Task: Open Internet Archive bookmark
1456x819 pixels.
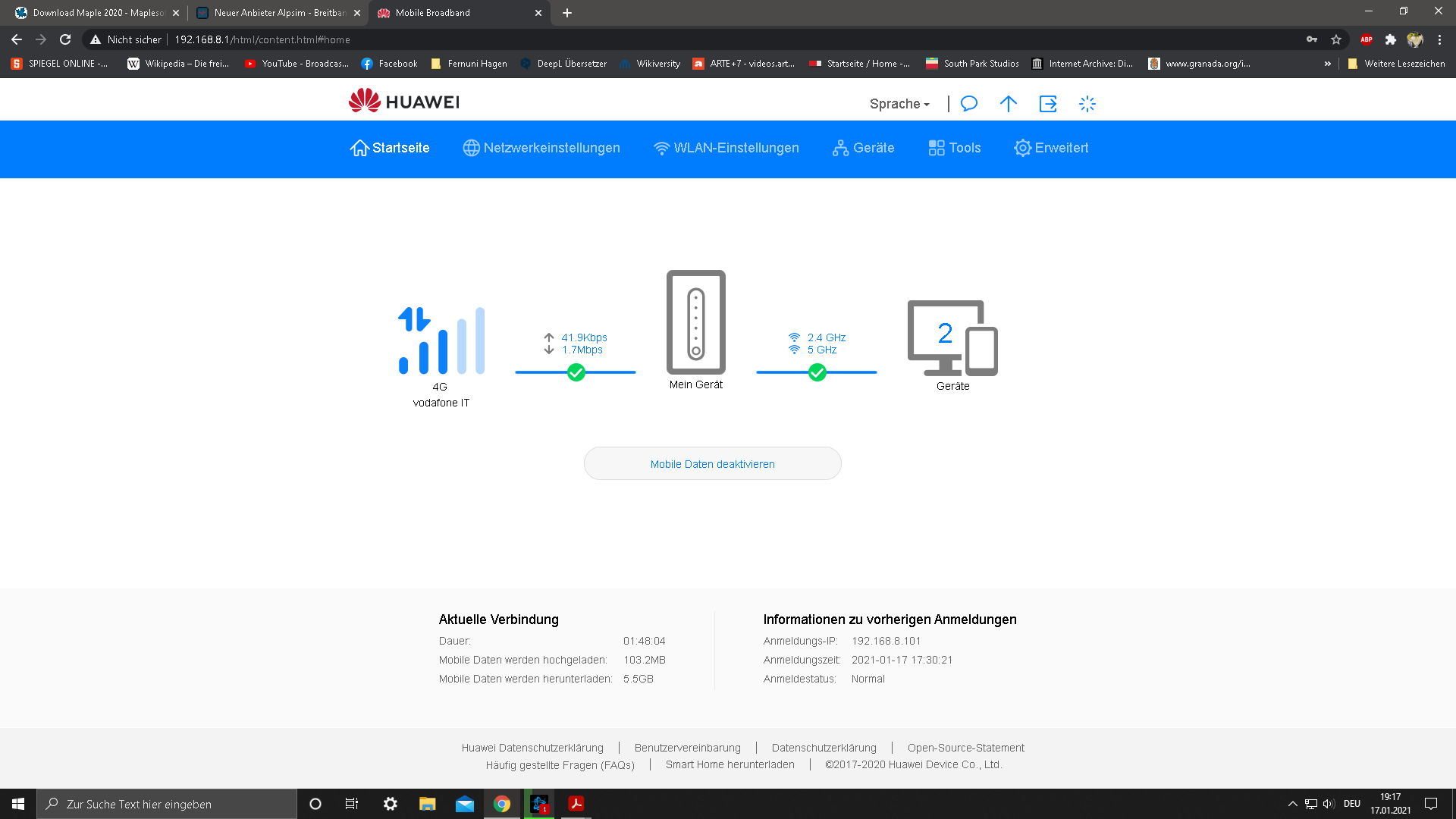Action: [x=1082, y=64]
